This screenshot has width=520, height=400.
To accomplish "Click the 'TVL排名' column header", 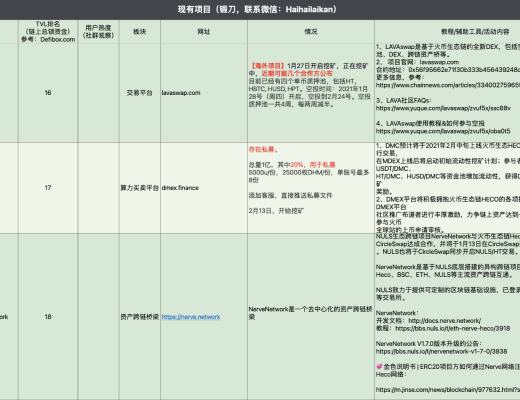I will click(48, 32).
